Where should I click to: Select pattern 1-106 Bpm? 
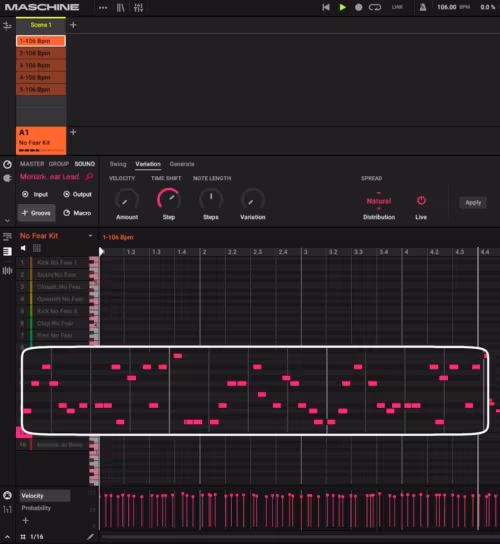coord(41,41)
